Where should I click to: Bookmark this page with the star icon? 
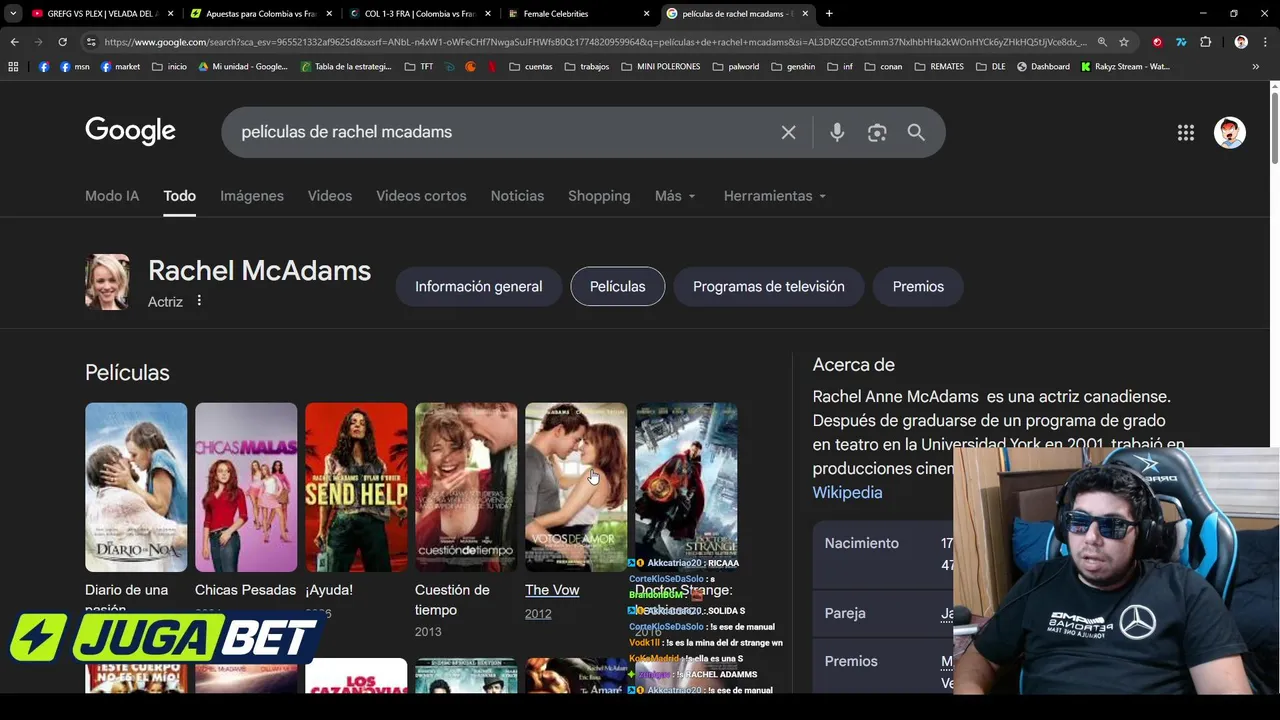click(1124, 42)
